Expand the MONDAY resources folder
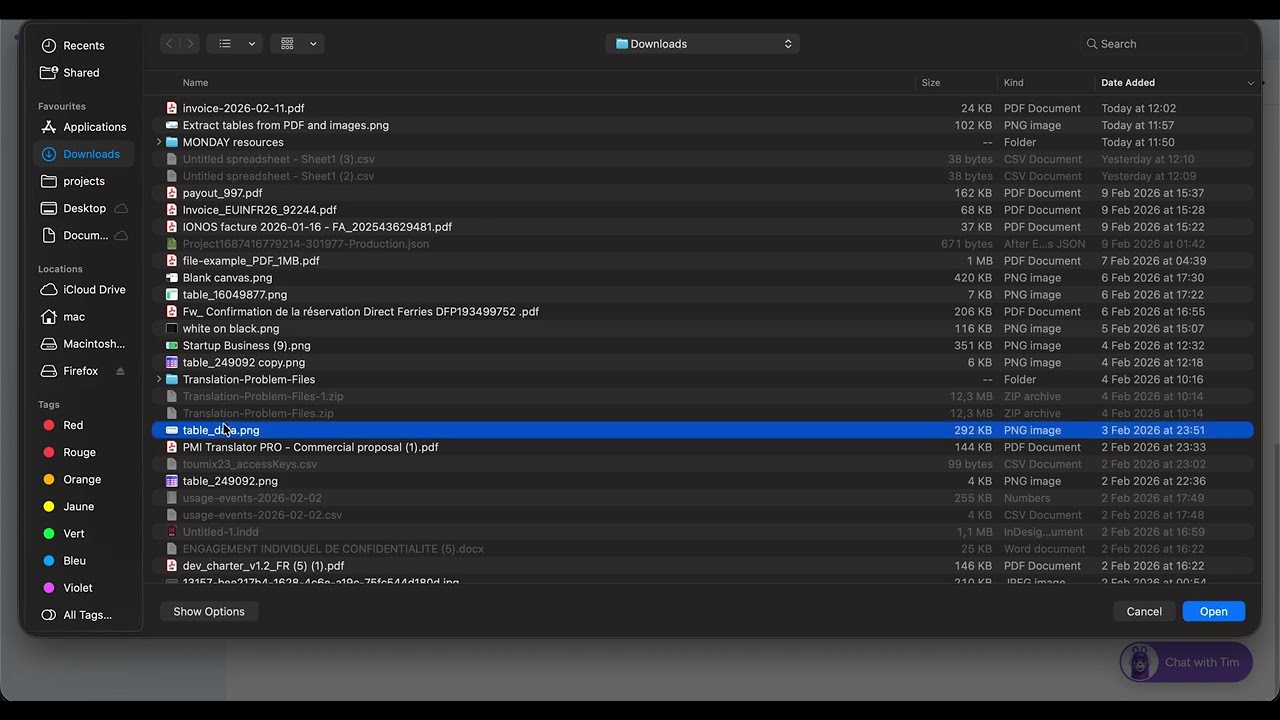 [x=159, y=142]
